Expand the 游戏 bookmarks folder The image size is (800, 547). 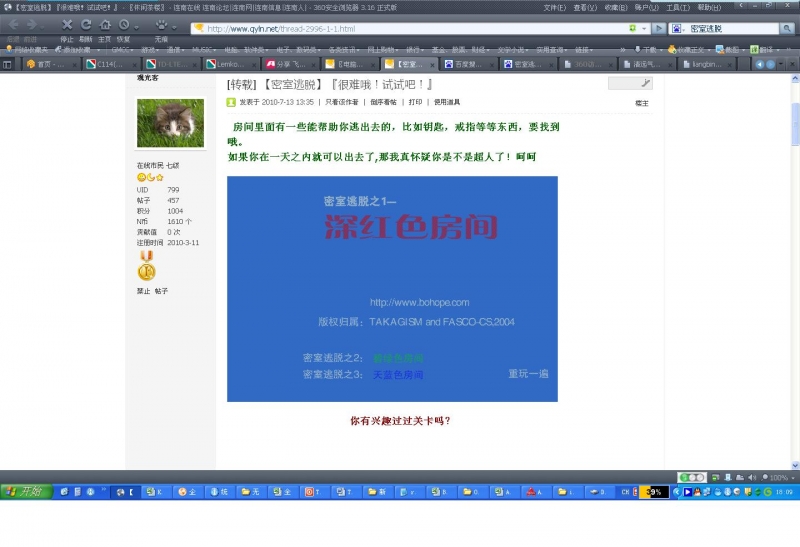point(149,49)
